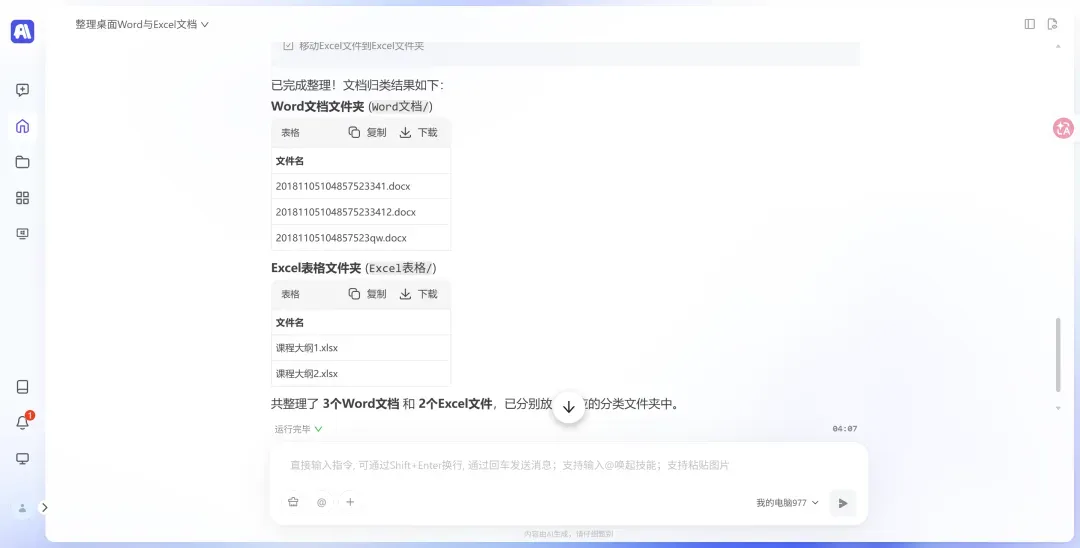Click the pink translate floating icon

point(1063,128)
